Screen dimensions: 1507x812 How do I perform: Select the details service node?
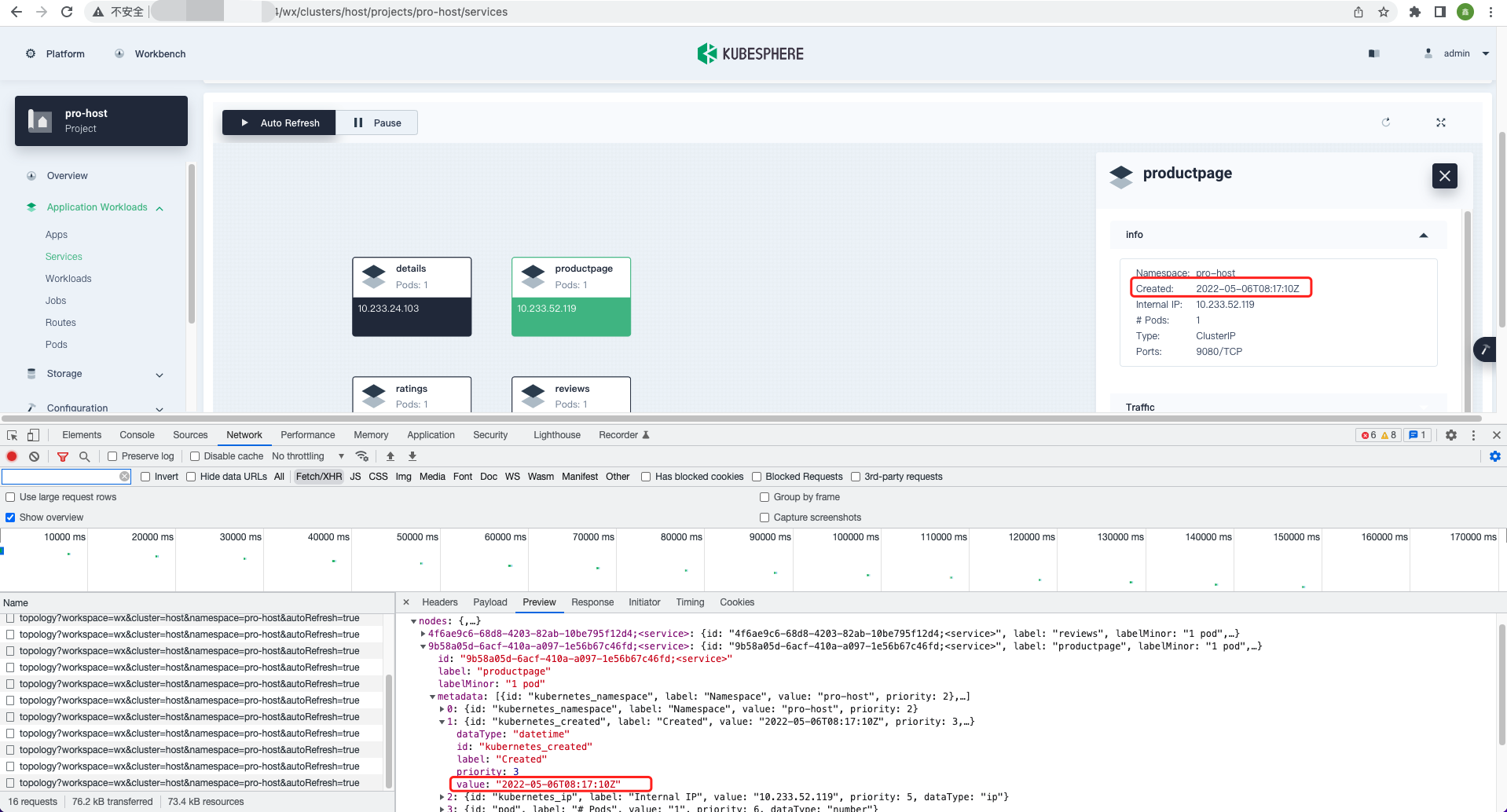pyautogui.click(x=412, y=297)
